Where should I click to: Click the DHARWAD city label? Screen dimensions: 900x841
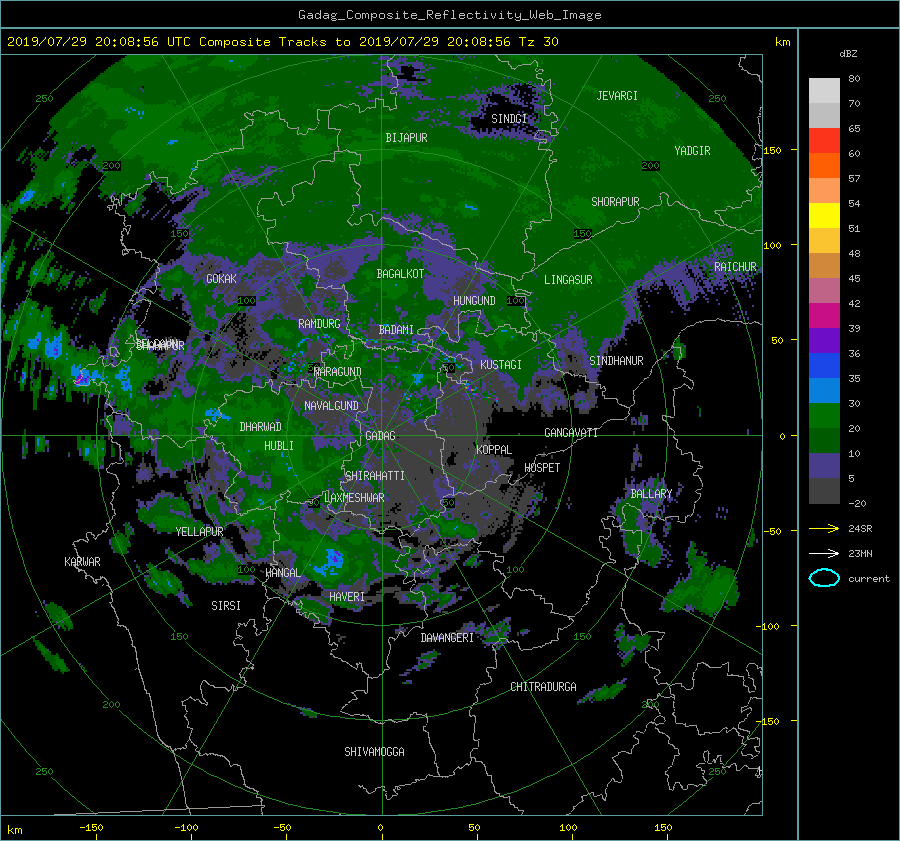pos(260,427)
